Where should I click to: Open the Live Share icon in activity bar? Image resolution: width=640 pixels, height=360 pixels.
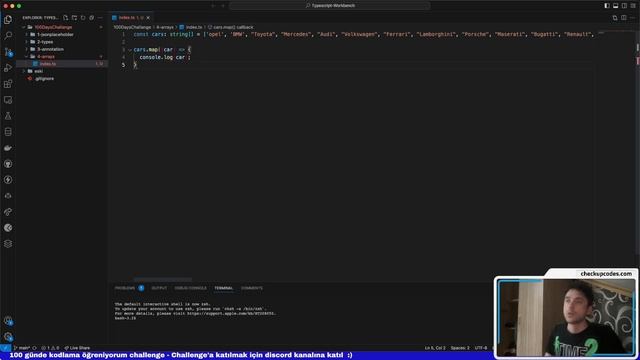pos(8,212)
